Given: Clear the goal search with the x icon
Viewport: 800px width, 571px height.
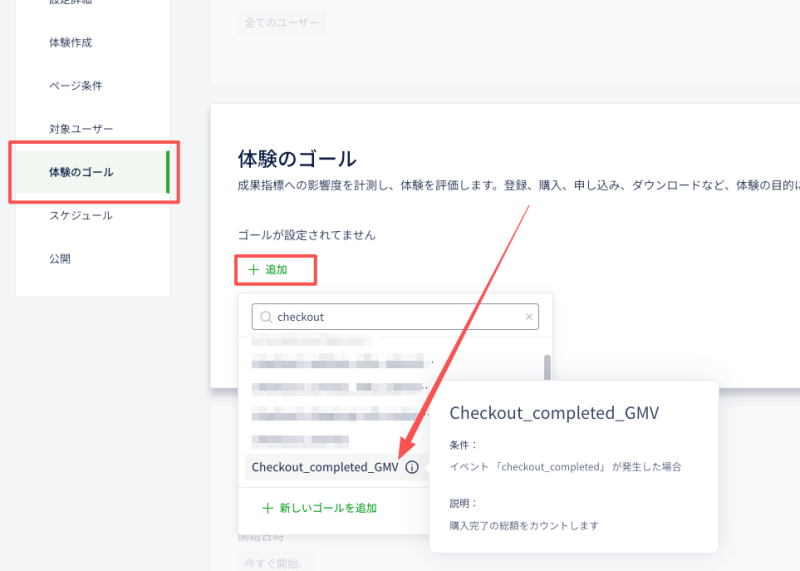Looking at the screenshot, I should [529, 317].
